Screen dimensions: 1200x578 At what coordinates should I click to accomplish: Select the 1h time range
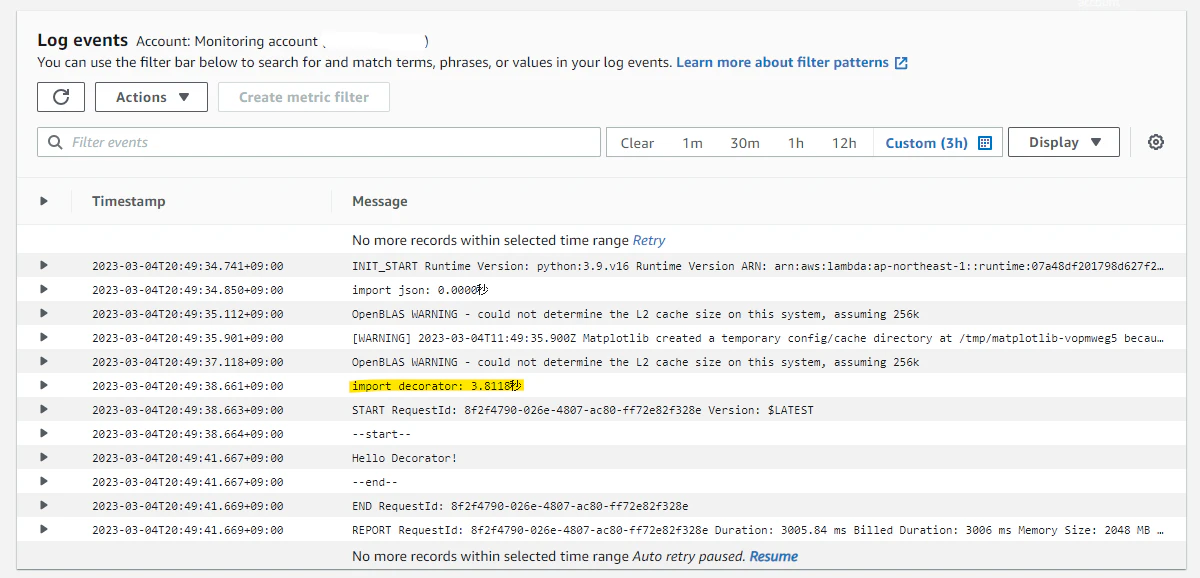click(795, 143)
